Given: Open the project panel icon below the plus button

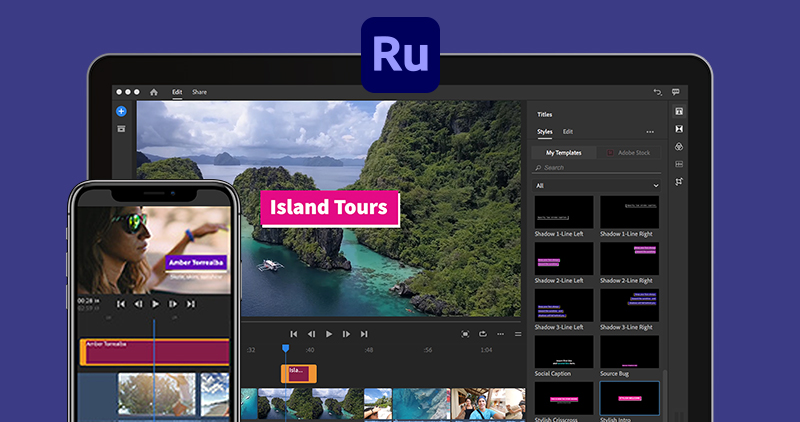Looking at the screenshot, I should pyautogui.click(x=121, y=129).
